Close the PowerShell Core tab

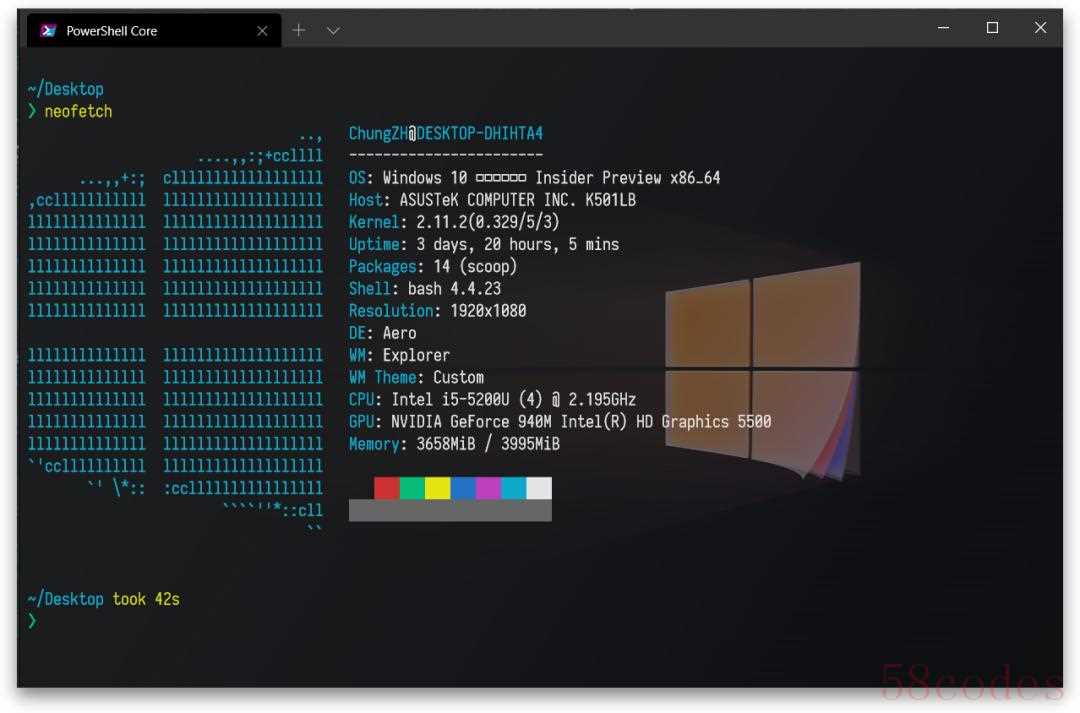tap(262, 31)
